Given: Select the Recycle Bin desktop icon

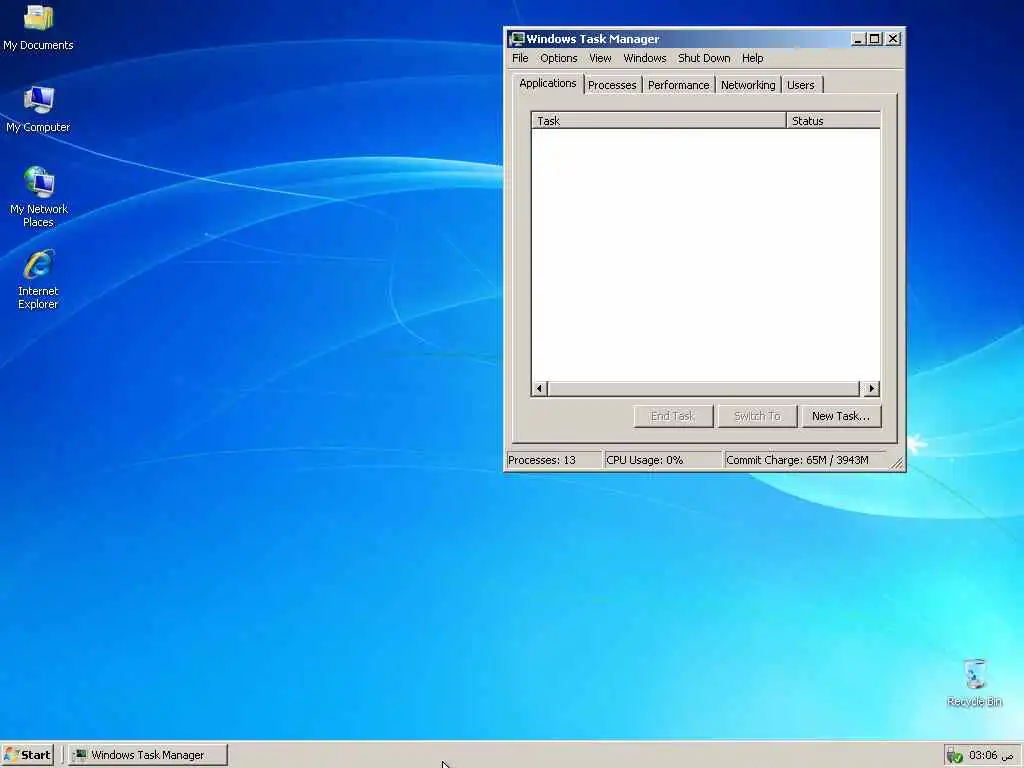Looking at the screenshot, I should tap(974, 682).
